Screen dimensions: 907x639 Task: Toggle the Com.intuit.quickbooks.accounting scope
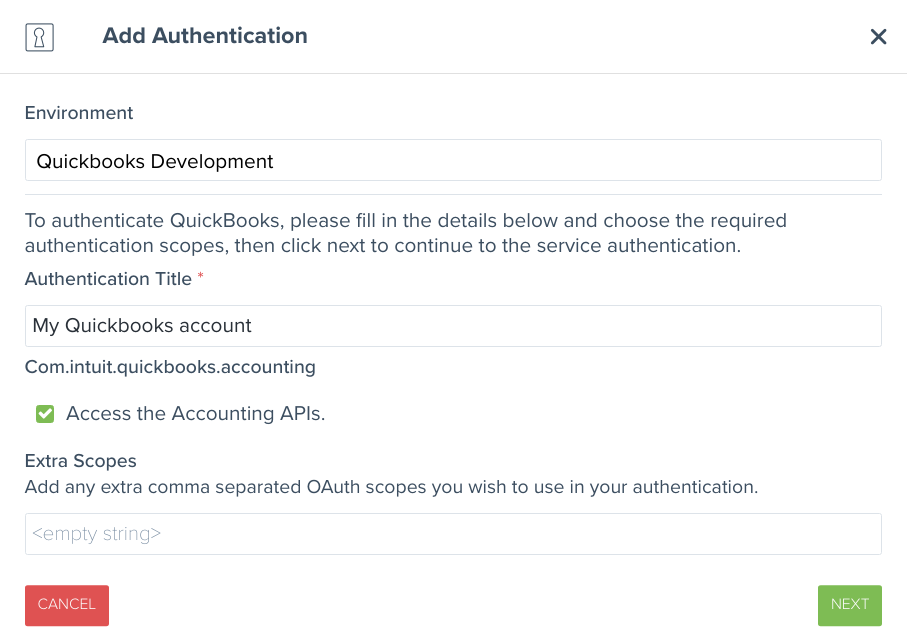click(44, 413)
